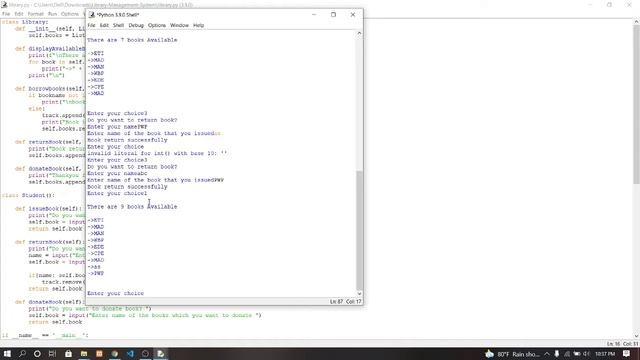Click at the last 'Enter your choice' prompt
Viewport: 640px width, 360px height.
pos(116,293)
